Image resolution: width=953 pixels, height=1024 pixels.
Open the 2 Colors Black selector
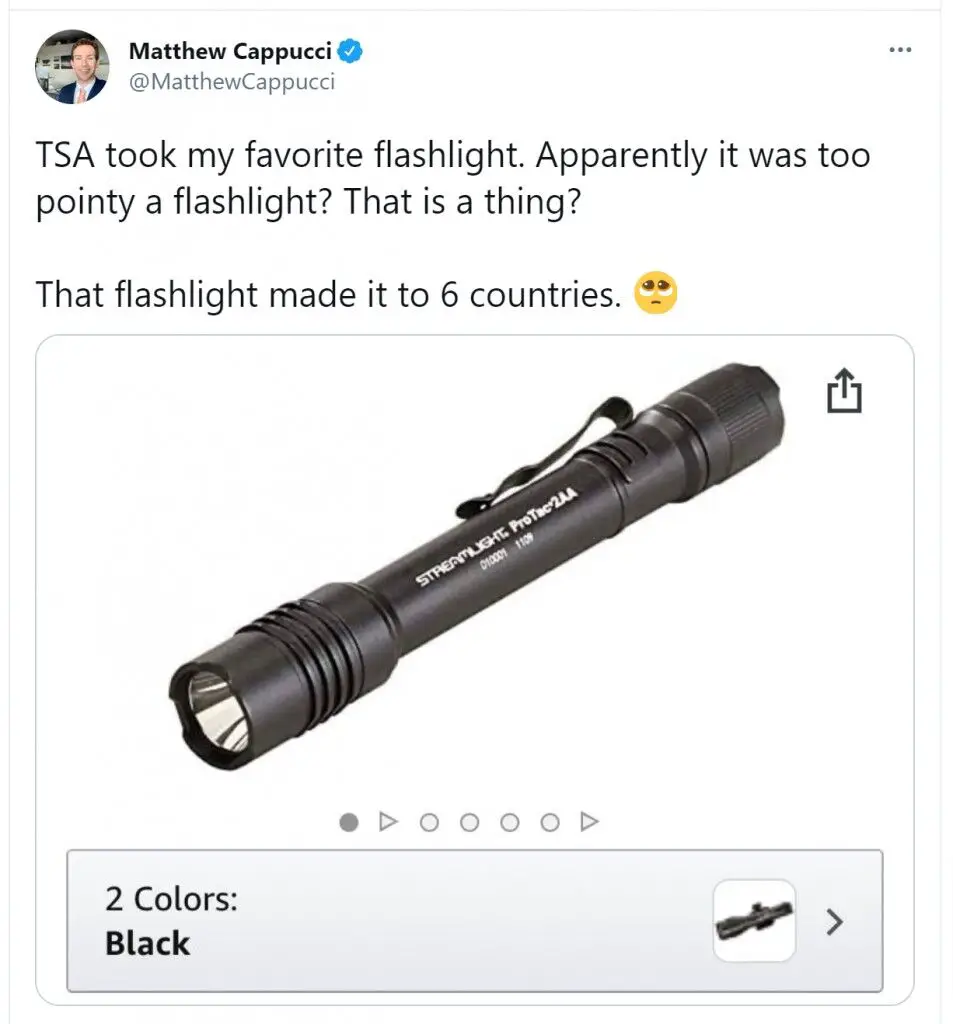pyautogui.click(x=475, y=921)
